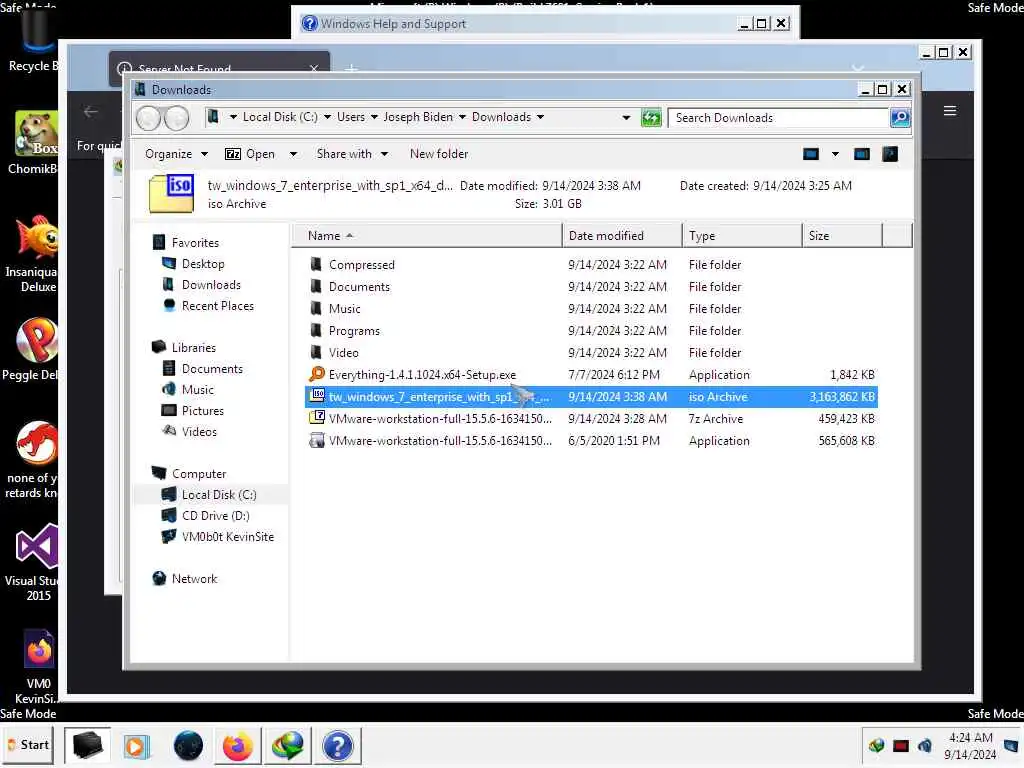Screen dimensions: 1024x768
Task: Expand the view options dropdown arrow
Action: click(835, 154)
